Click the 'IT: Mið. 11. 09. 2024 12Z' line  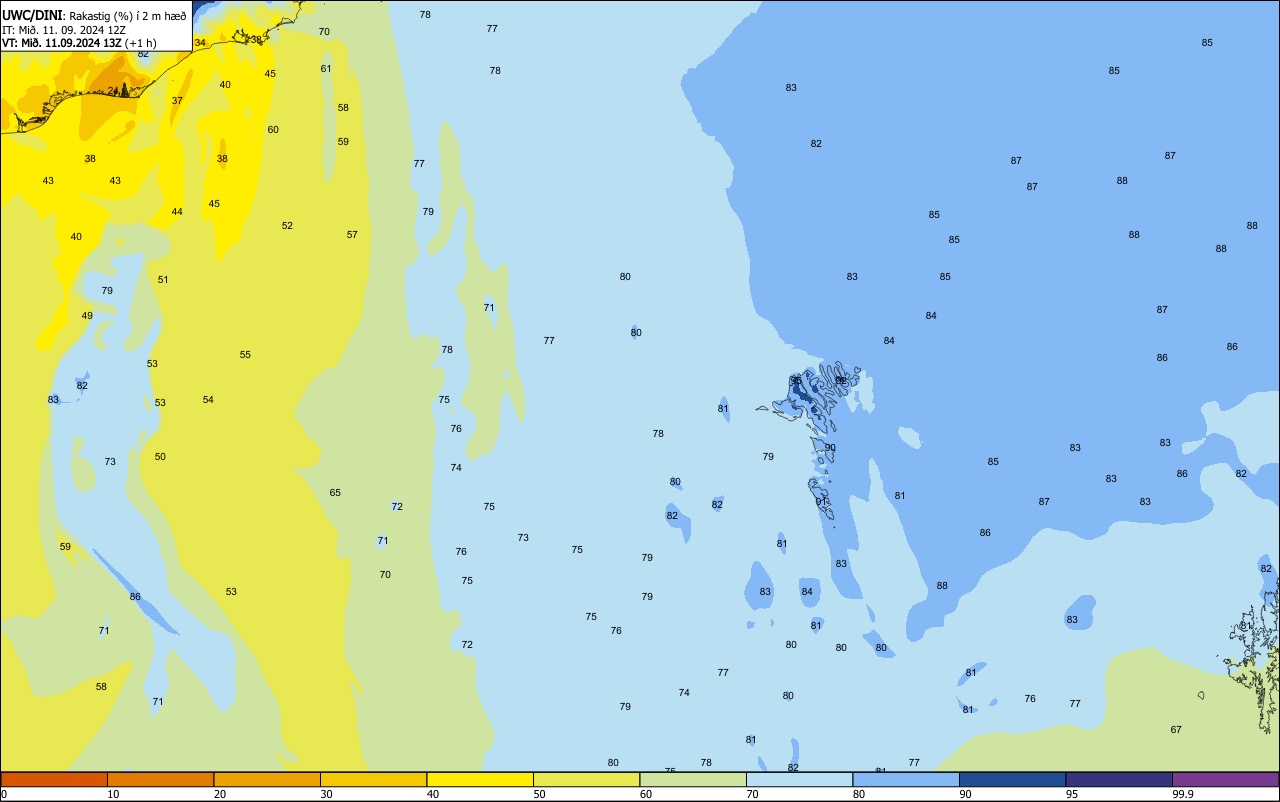point(63,29)
